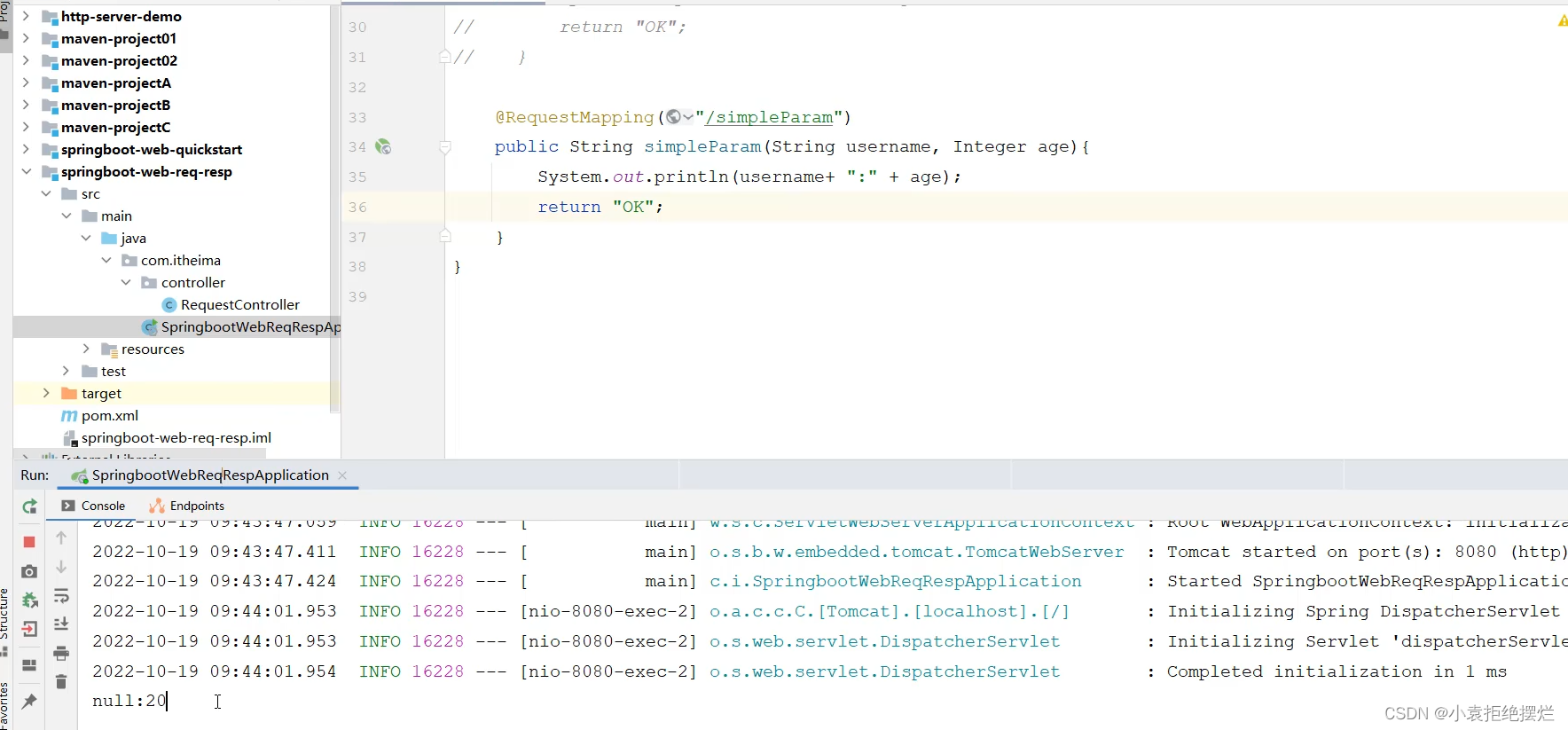Expand the maven-project01 module
The height and width of the screenshot is (730, 1568).
(x=26, y=38)
